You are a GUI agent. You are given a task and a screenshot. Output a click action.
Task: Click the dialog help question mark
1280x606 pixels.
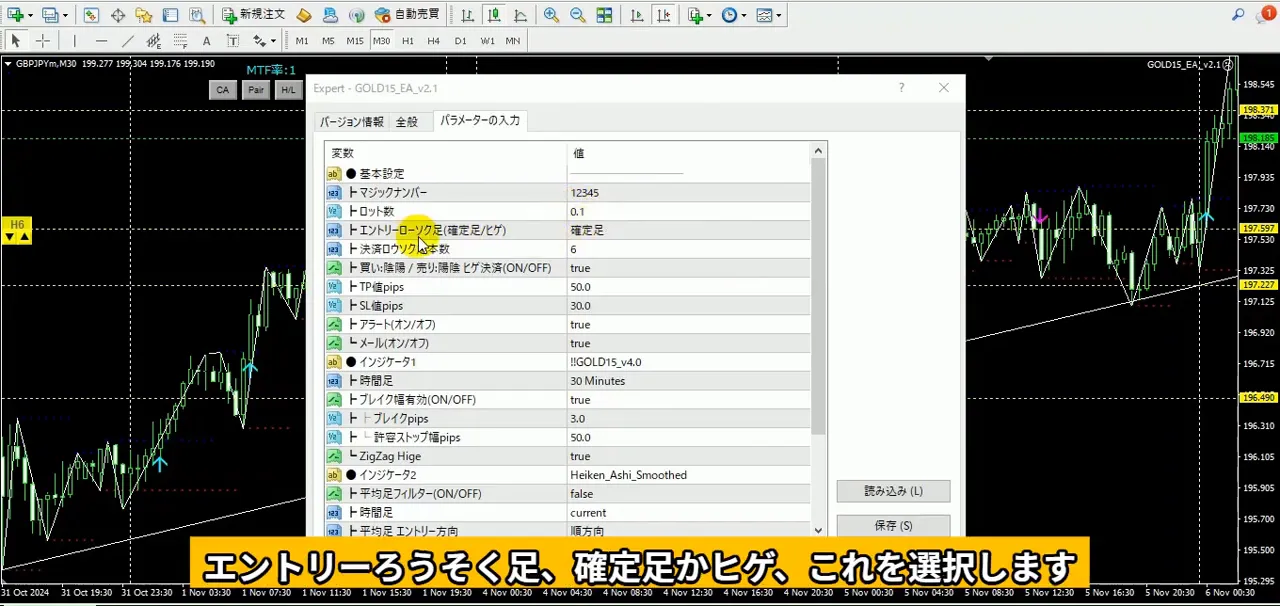[901, 88]
